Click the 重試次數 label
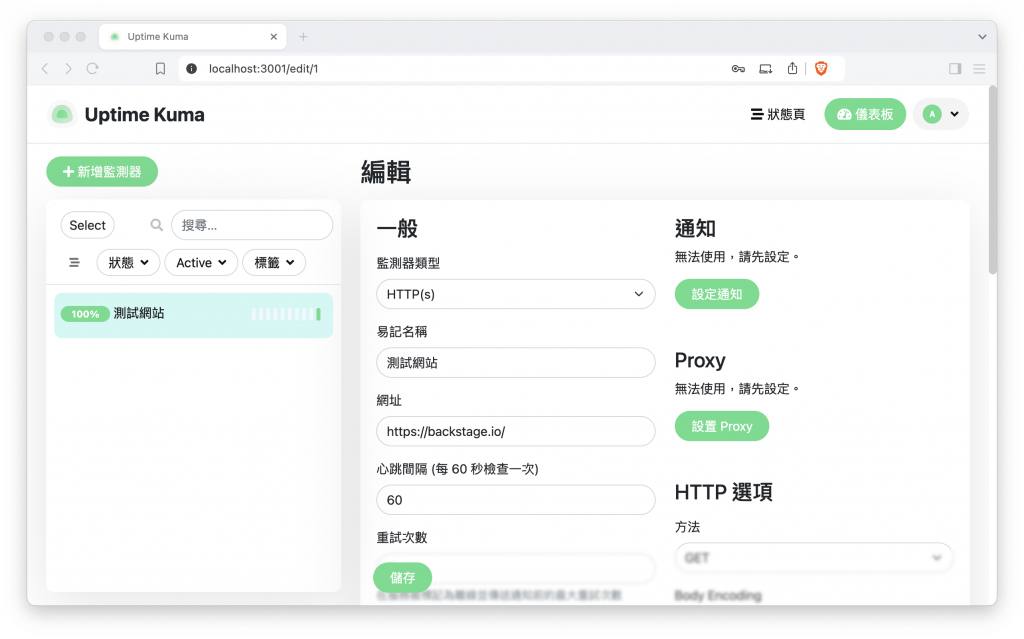 402,538
